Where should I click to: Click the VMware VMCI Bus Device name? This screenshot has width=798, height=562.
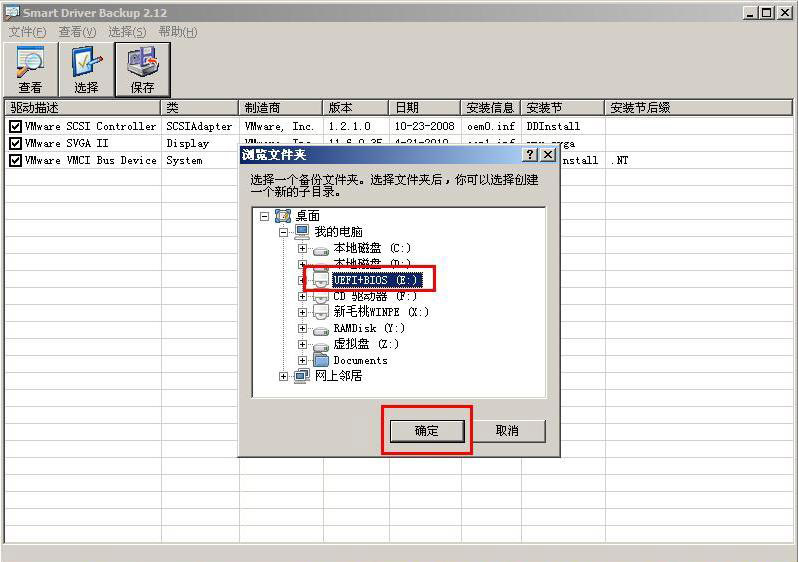tap(91, 160)
